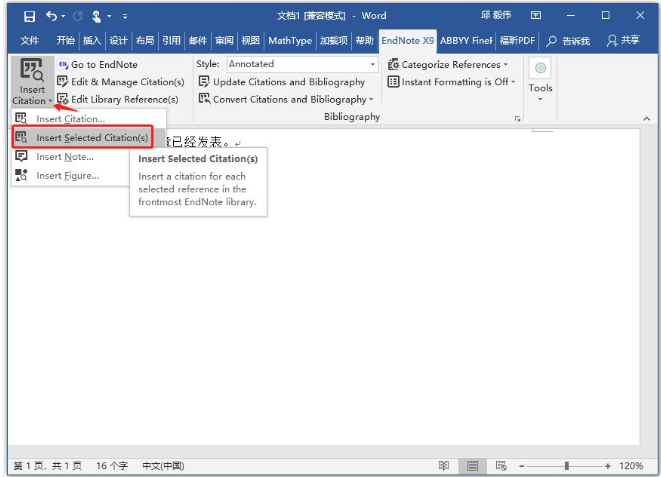The height and width of the screenshot is (477, 661).
Task: Switch to Read Mode view icon
Action: point(444,466)
